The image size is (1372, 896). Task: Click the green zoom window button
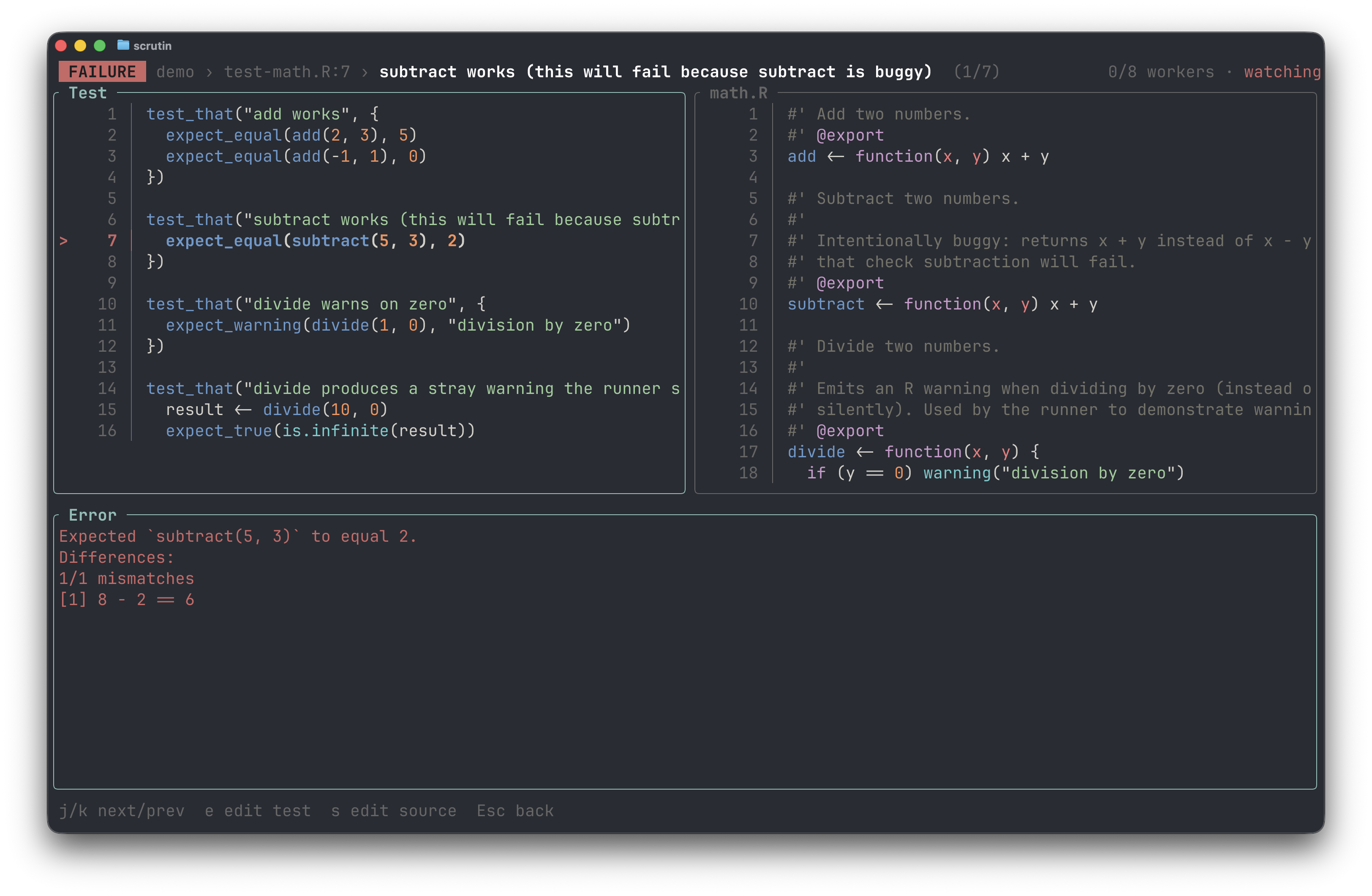100,46
